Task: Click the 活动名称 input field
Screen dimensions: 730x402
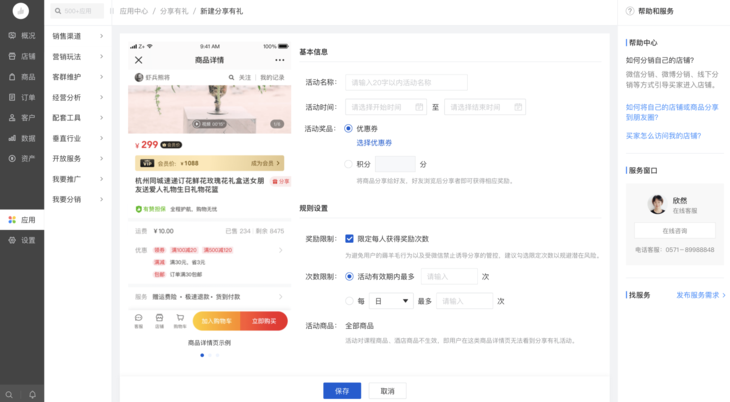Action: tap(406, 83)
